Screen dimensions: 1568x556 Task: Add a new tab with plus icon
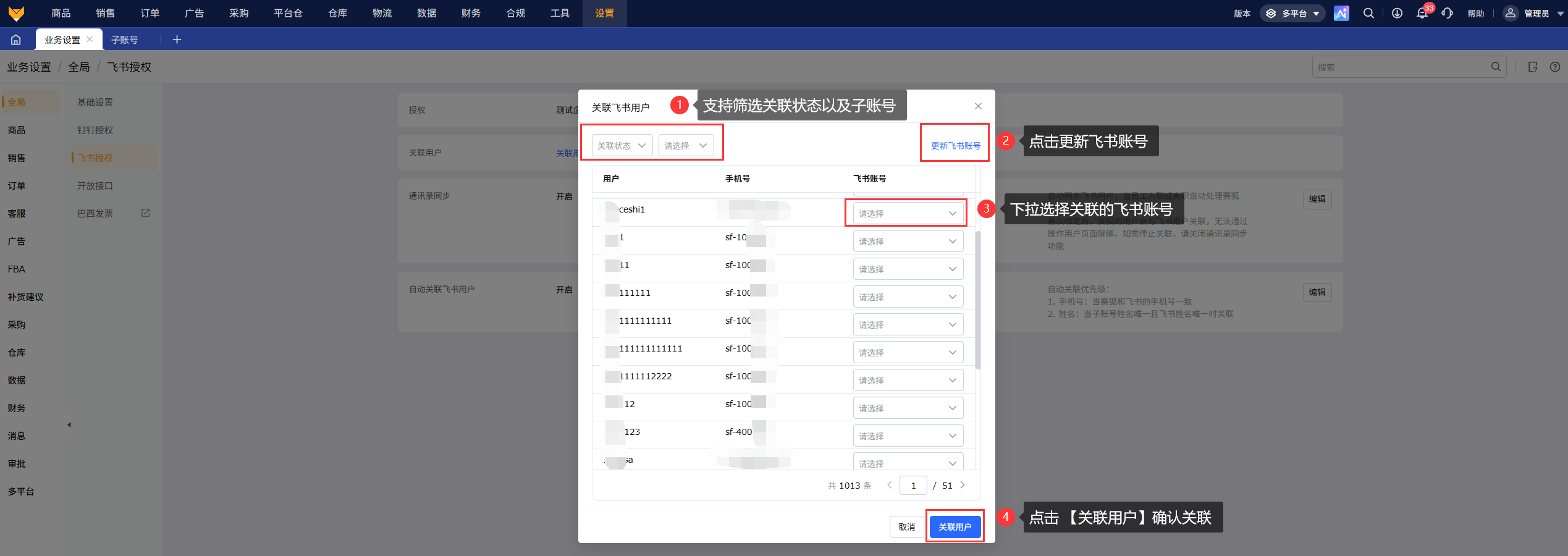177,40
